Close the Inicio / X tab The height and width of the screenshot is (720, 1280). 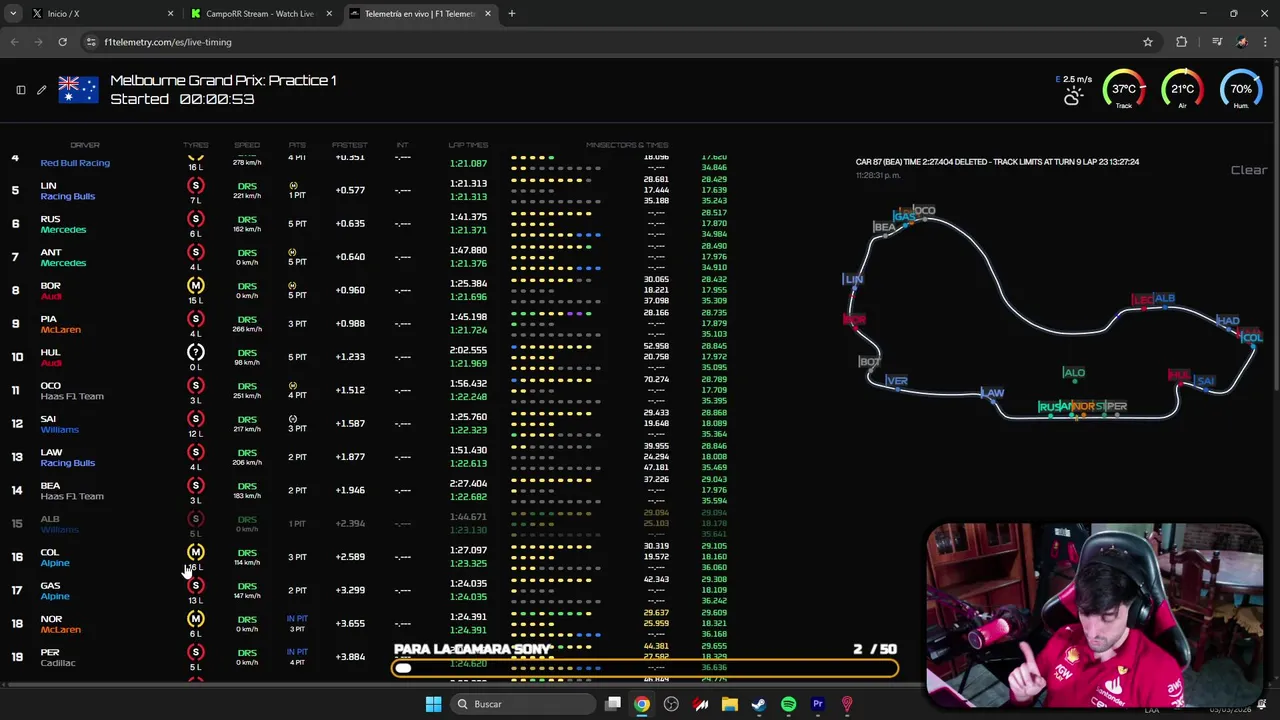point(170,14)
